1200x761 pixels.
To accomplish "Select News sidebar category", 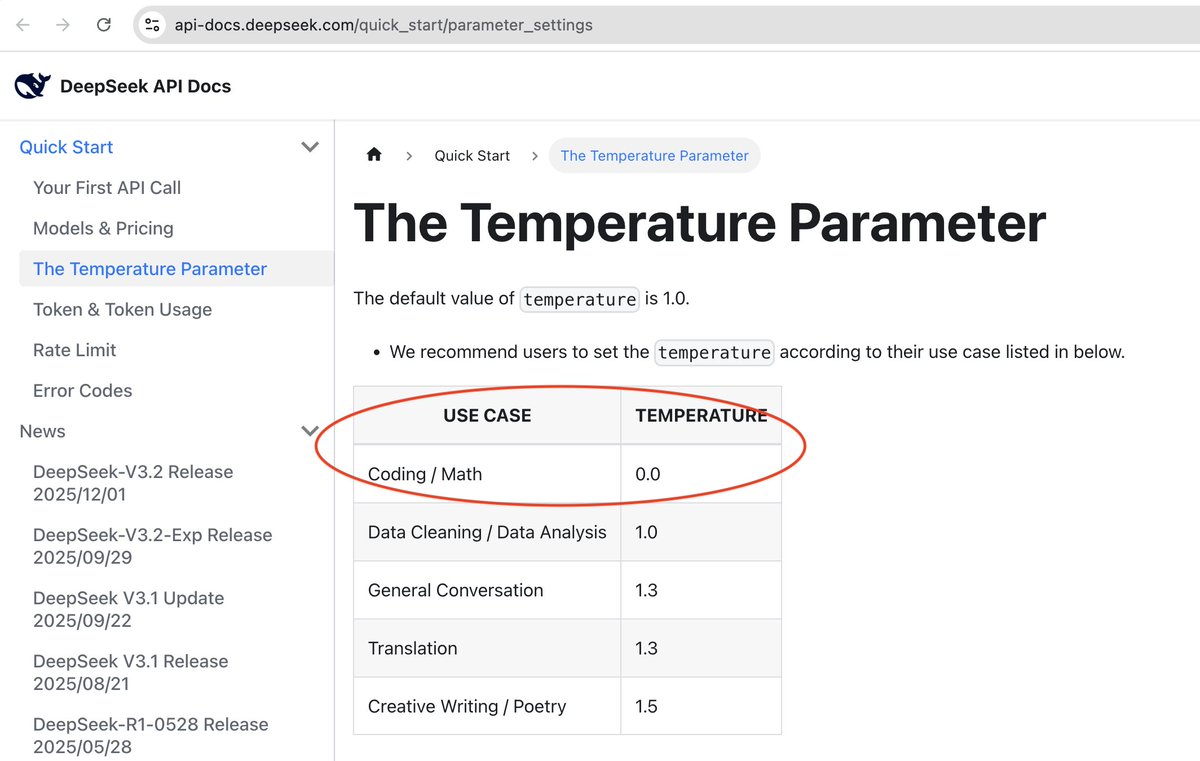I will pyautogui.click(x=43, y=431).
